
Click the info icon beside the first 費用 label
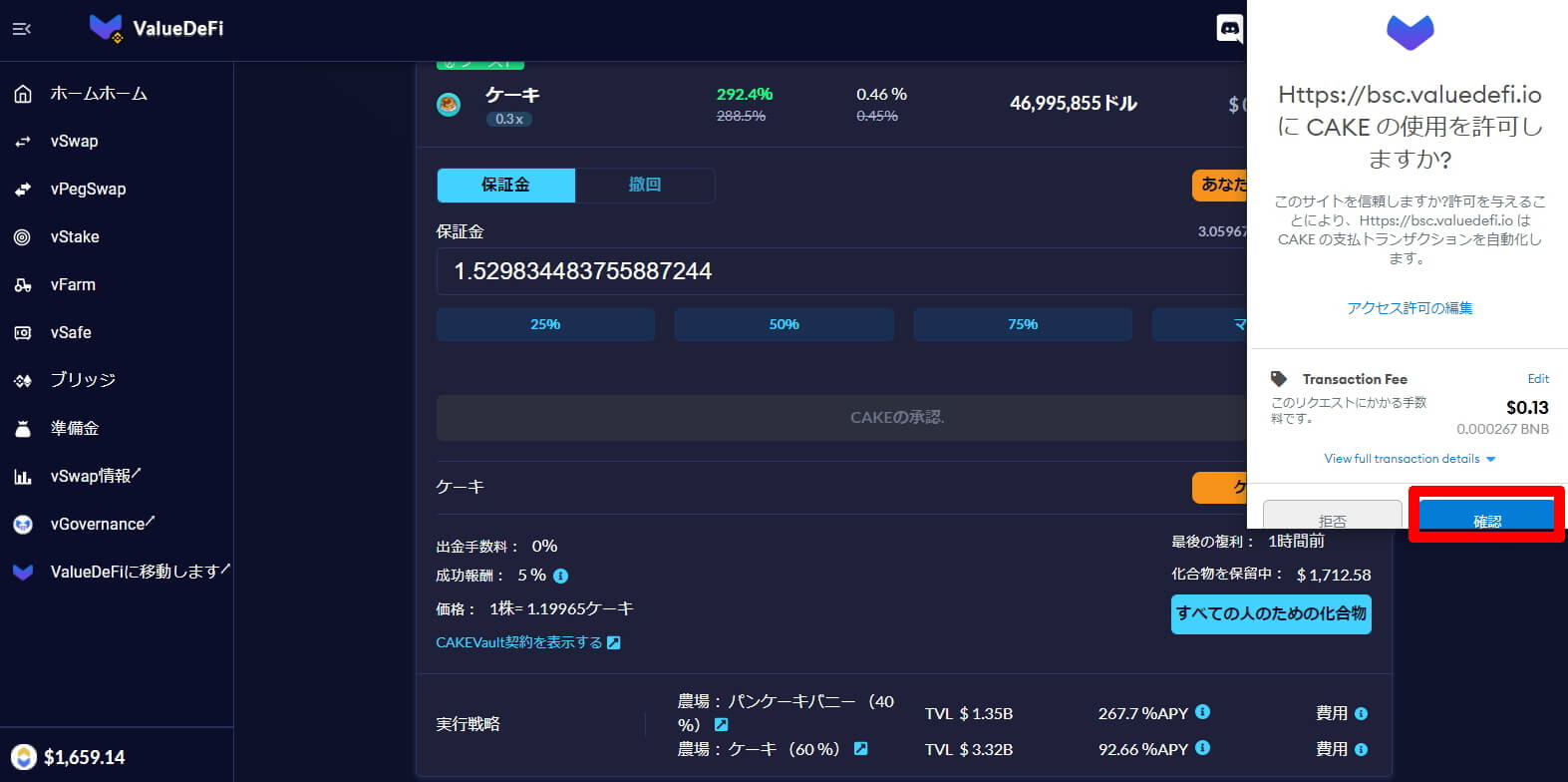click(1362, 713)
